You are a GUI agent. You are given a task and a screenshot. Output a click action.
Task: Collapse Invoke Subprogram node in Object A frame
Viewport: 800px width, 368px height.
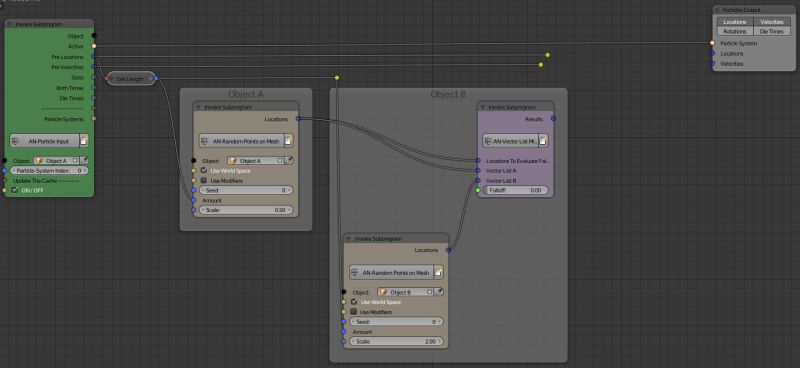tap(198, 107)
